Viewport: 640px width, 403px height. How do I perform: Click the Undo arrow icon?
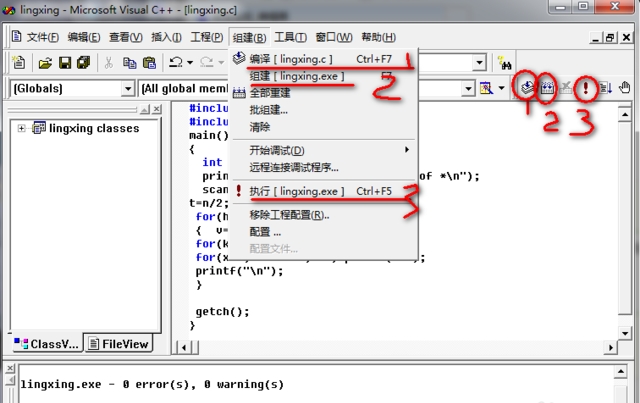pyautogui.click(x=176, y=62)
